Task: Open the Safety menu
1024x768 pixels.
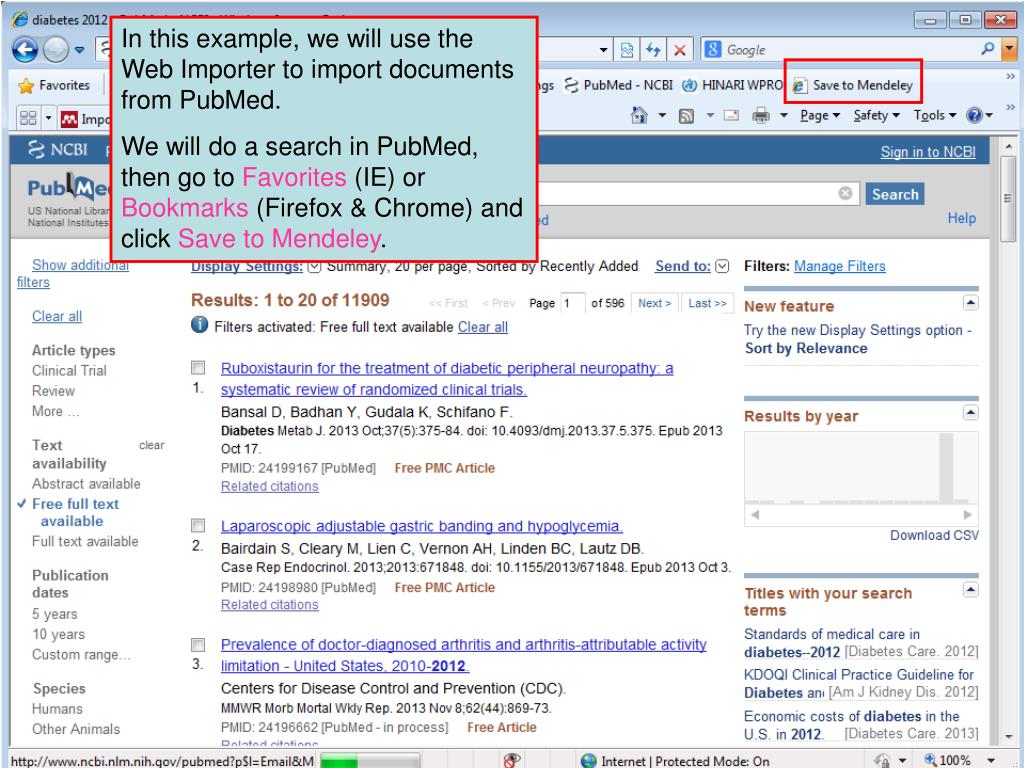Action: [876, 116]
